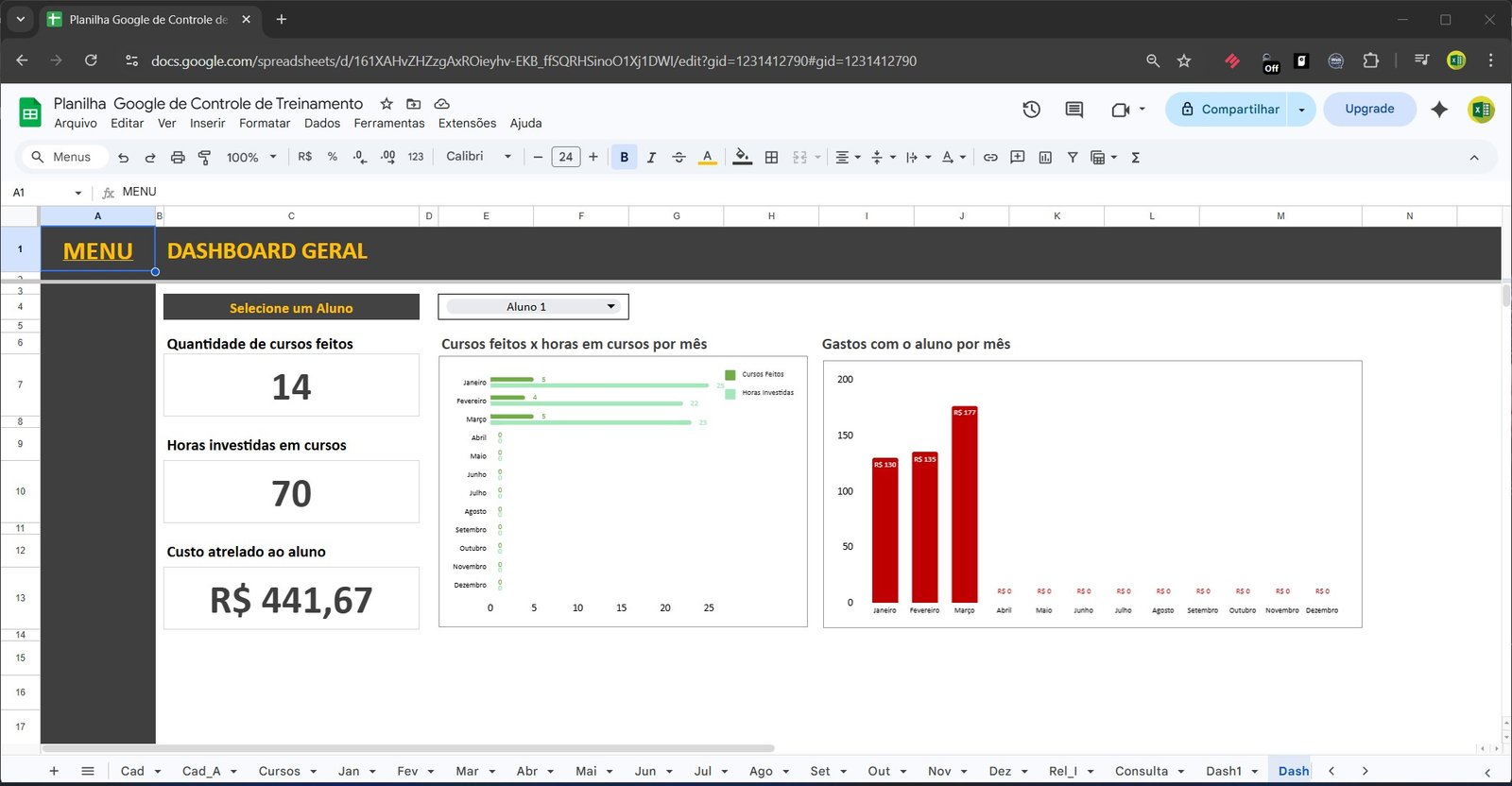Open a new browser tab
1512x786 pixels.
(x=282, y=19)
